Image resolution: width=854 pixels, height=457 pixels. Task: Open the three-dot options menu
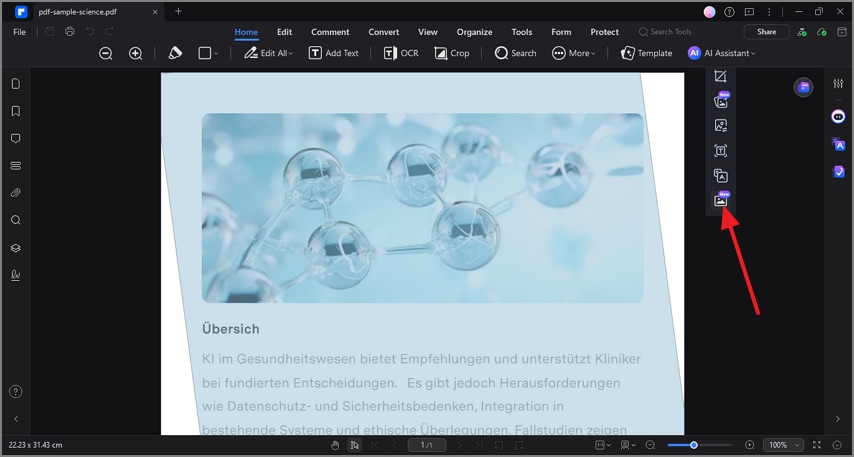769,11
